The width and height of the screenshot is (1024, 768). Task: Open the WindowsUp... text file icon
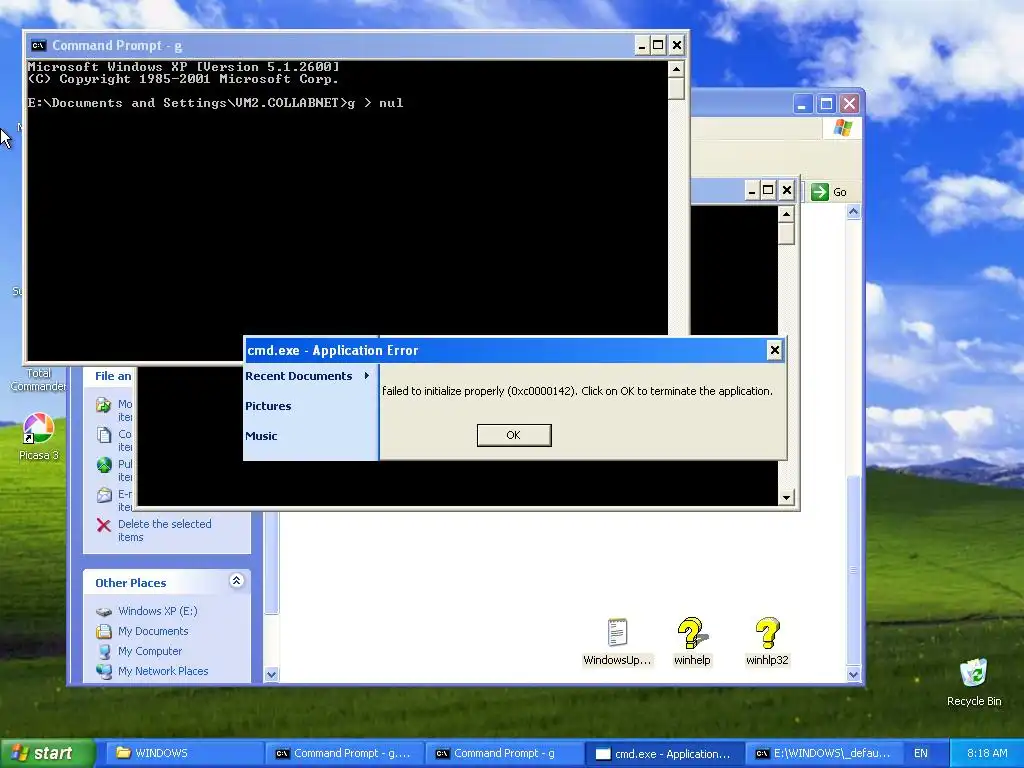point(617,641)
